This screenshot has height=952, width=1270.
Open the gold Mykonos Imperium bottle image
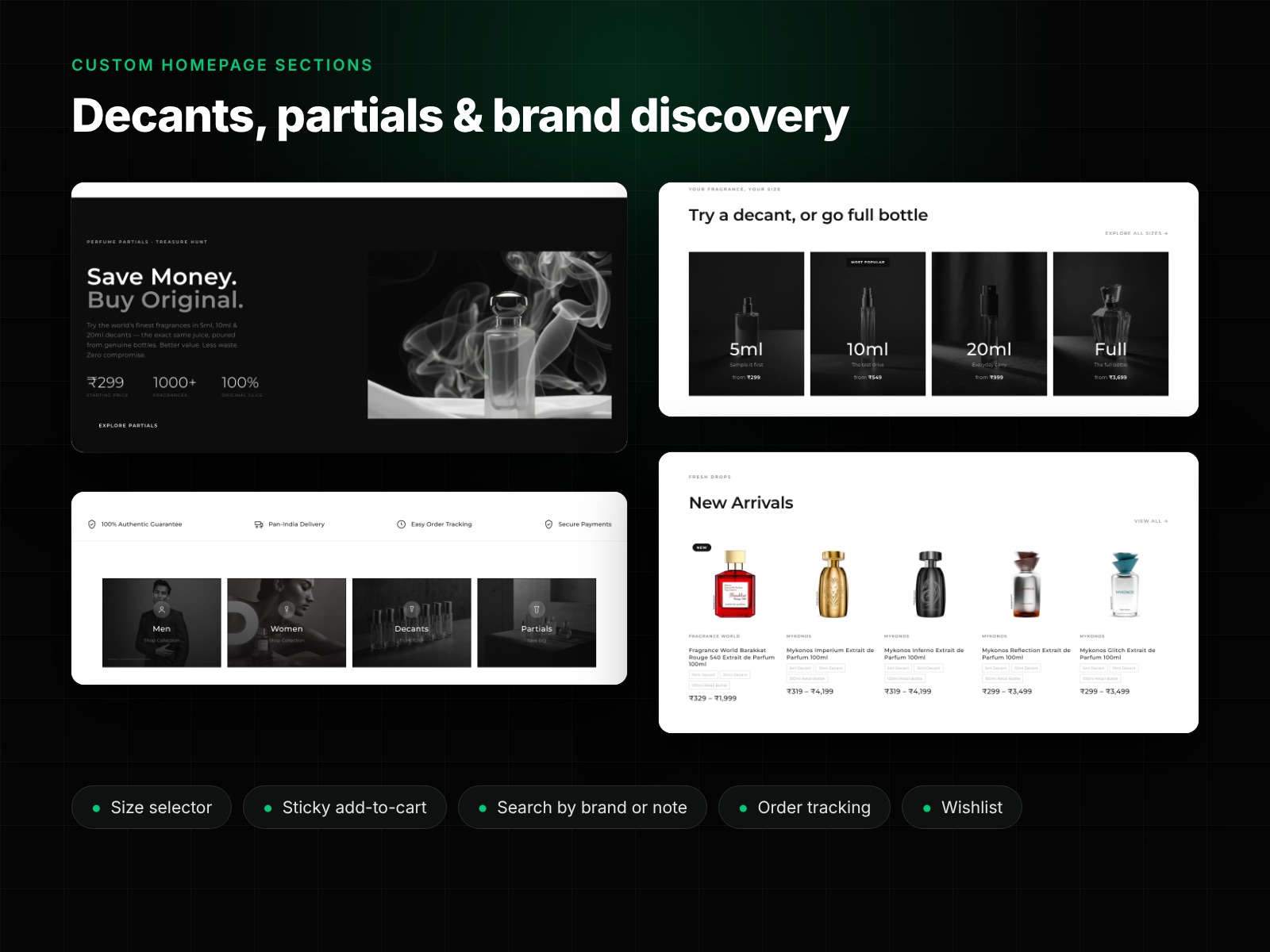point(833,584)
